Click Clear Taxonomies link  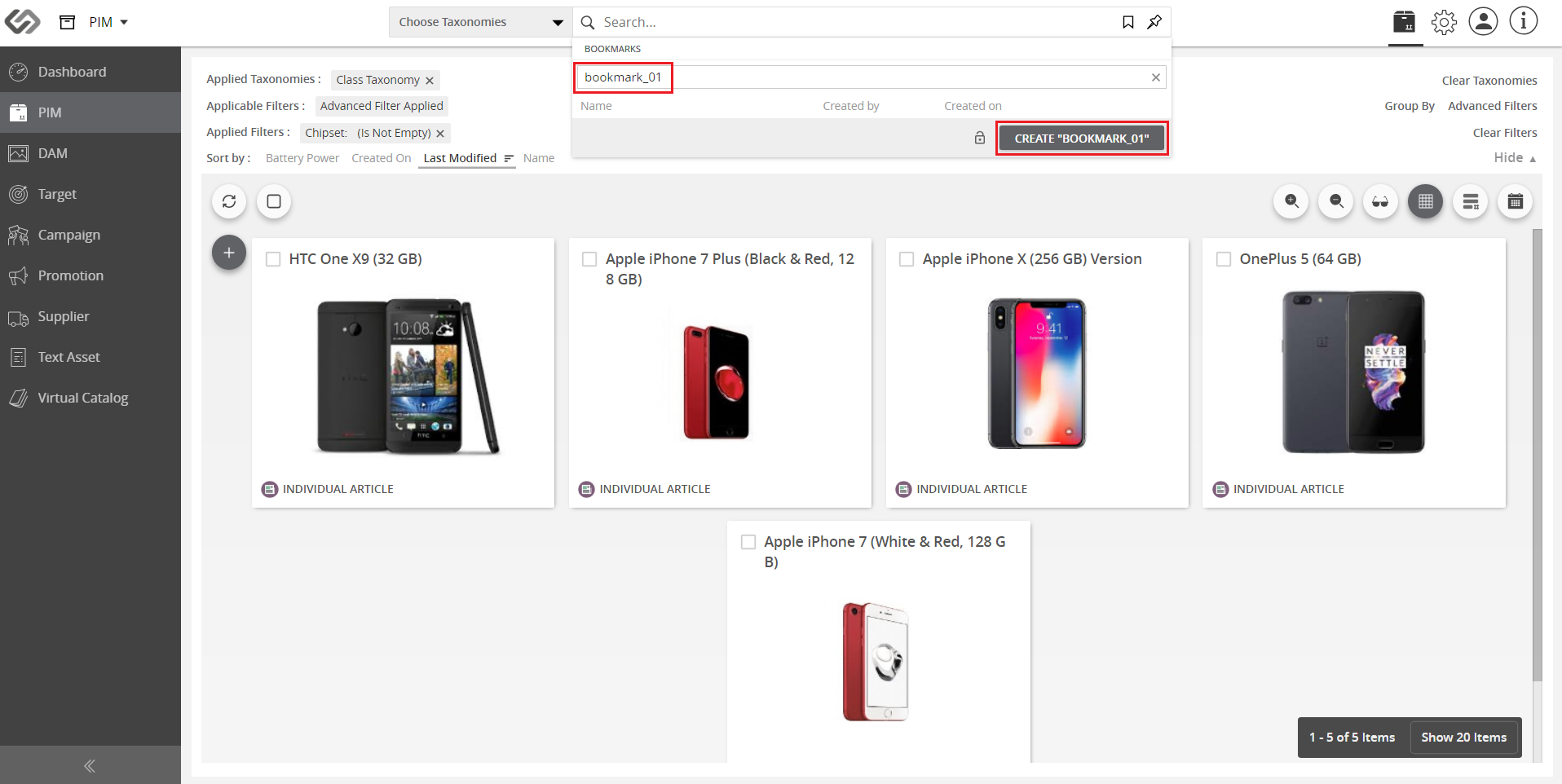[1489, 81]
